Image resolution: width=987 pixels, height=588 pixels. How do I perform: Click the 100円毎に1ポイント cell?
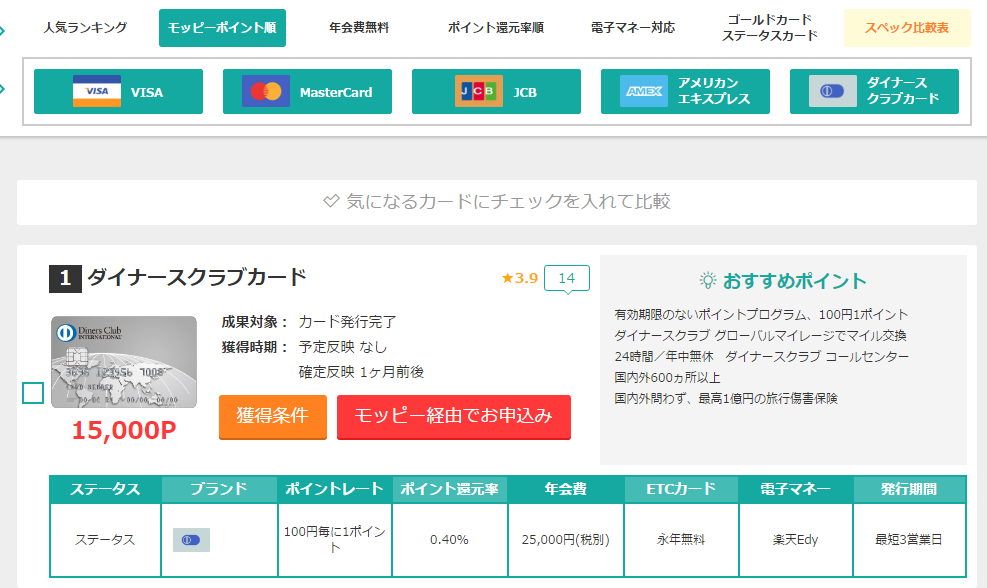point(334,540)
